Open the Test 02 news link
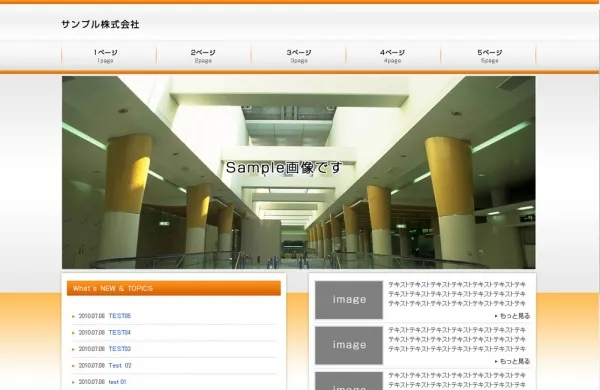Image resolution: width=600 pixels, height=390 pixels. [120, 366]
